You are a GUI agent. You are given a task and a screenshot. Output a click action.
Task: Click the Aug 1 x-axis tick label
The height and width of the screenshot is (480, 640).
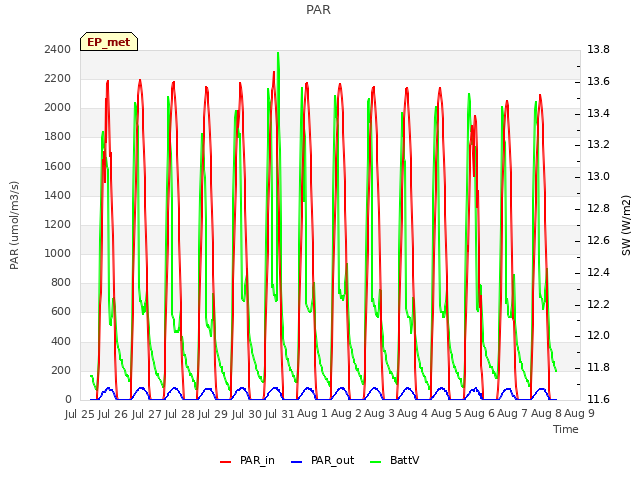[312, 413]
